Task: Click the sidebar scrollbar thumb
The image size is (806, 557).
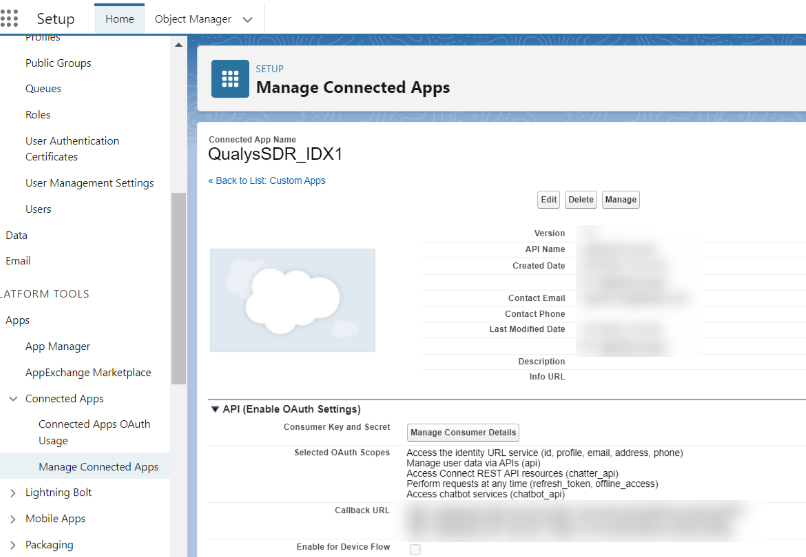Action: 178,288
